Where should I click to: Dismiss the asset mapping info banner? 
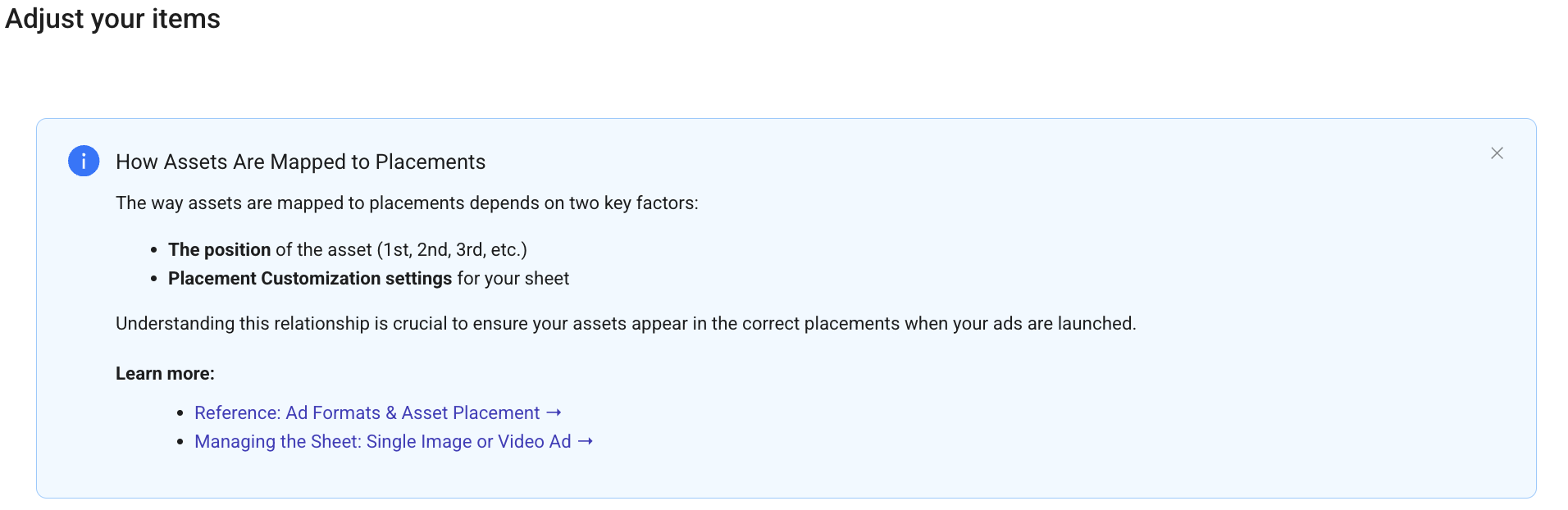[1497, 153]
